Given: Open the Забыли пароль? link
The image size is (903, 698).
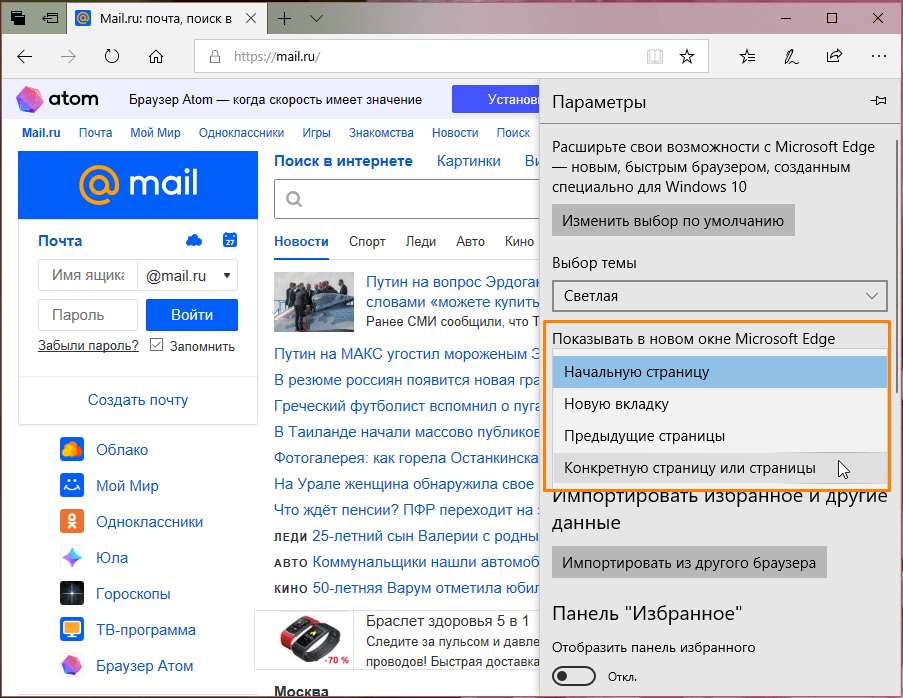Looking at the screenshot, I should click(88, 346).
